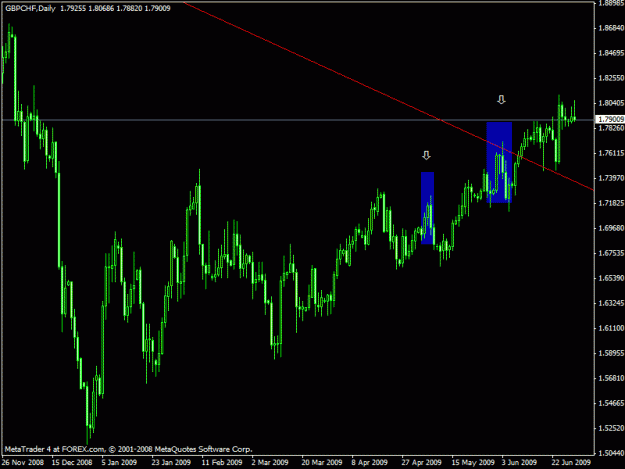625x469 pixels.
Task: Click the 2 Mar 2009 date label
Action: (270, 462)
